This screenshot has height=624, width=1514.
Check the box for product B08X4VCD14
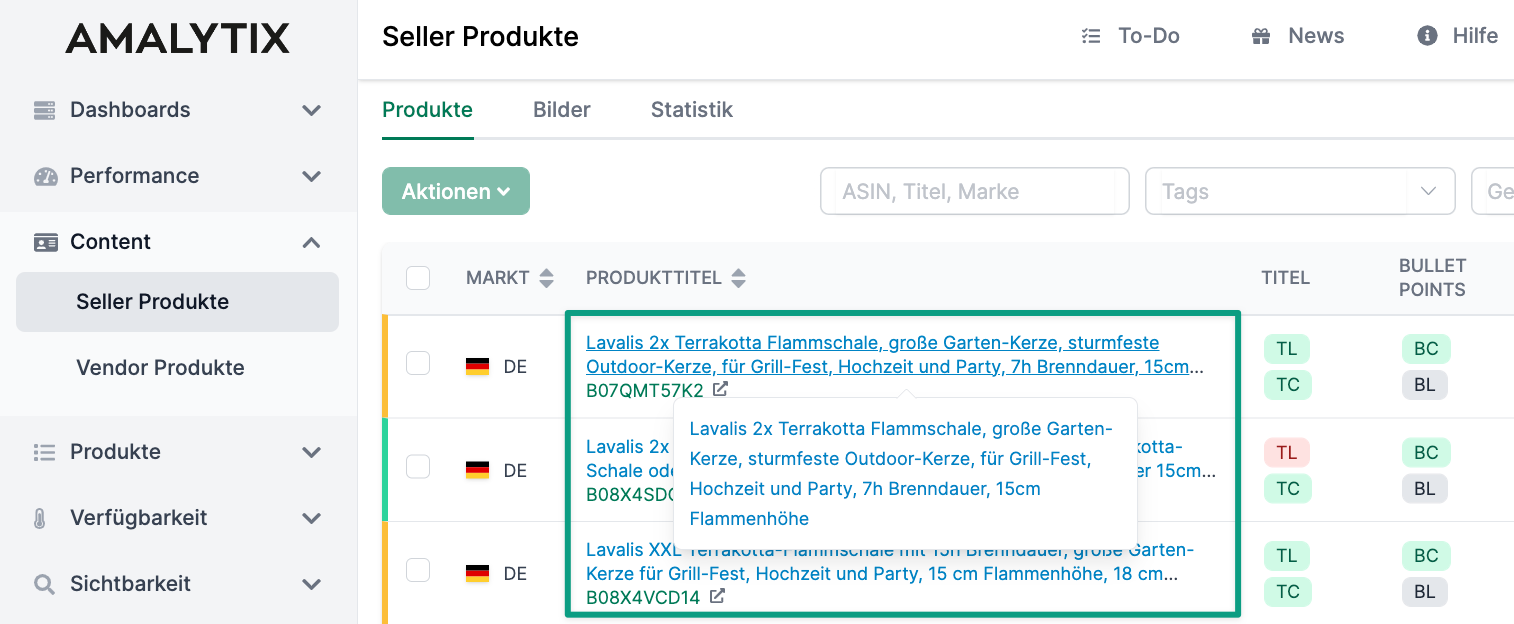(x=418, y=570)
